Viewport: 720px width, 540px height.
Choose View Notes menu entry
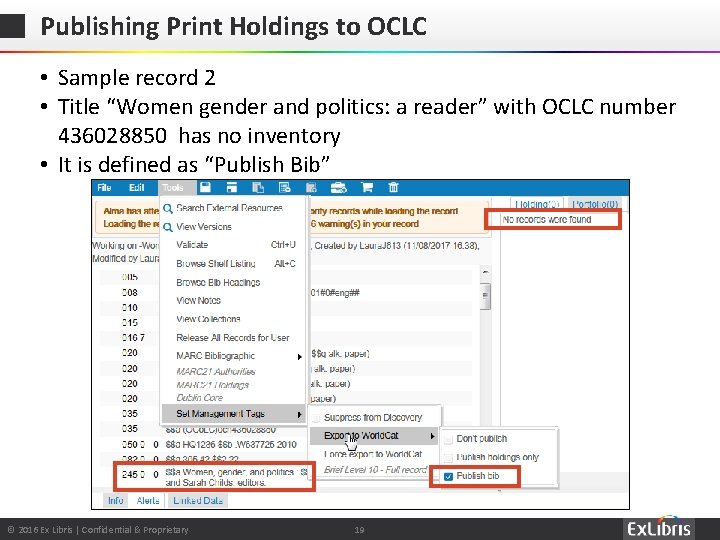[198, 300]
